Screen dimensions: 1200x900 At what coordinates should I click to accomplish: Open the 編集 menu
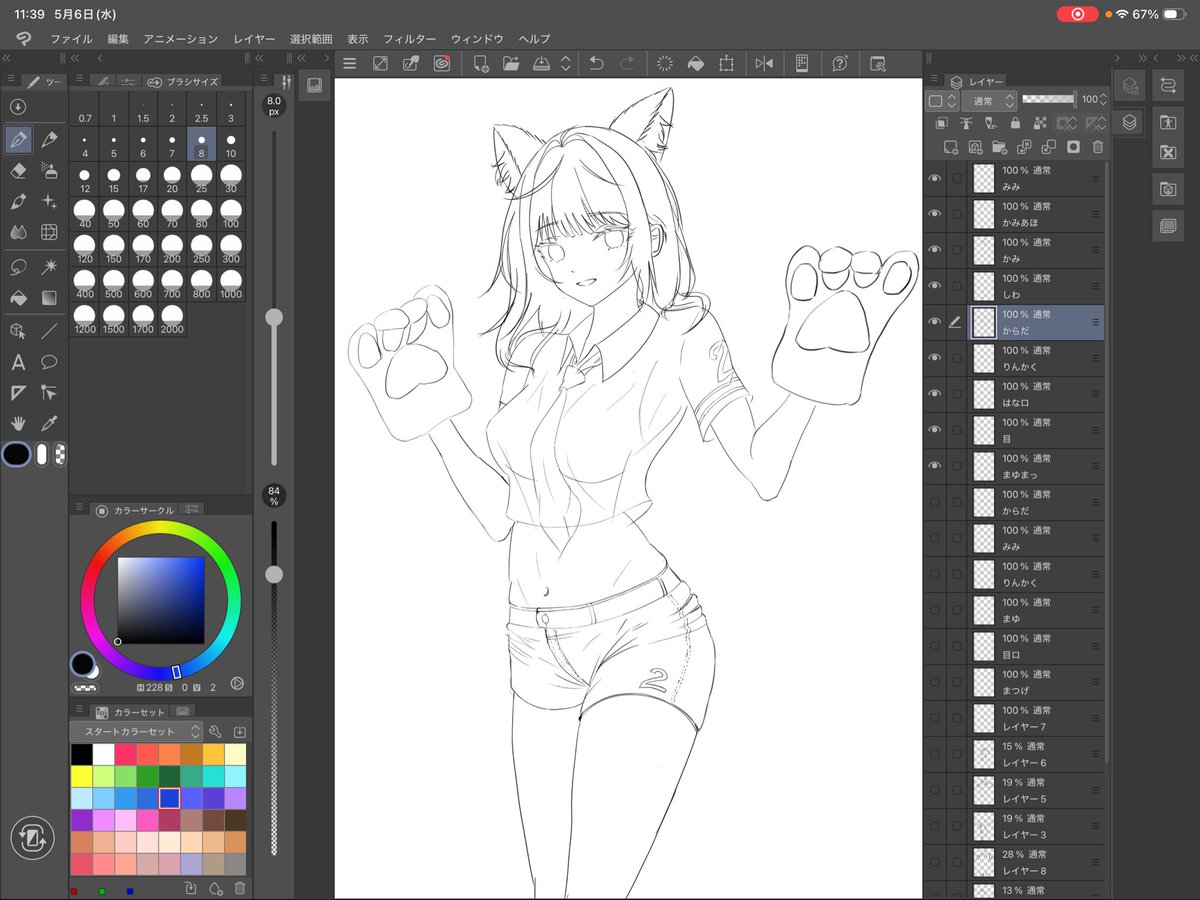118,39
